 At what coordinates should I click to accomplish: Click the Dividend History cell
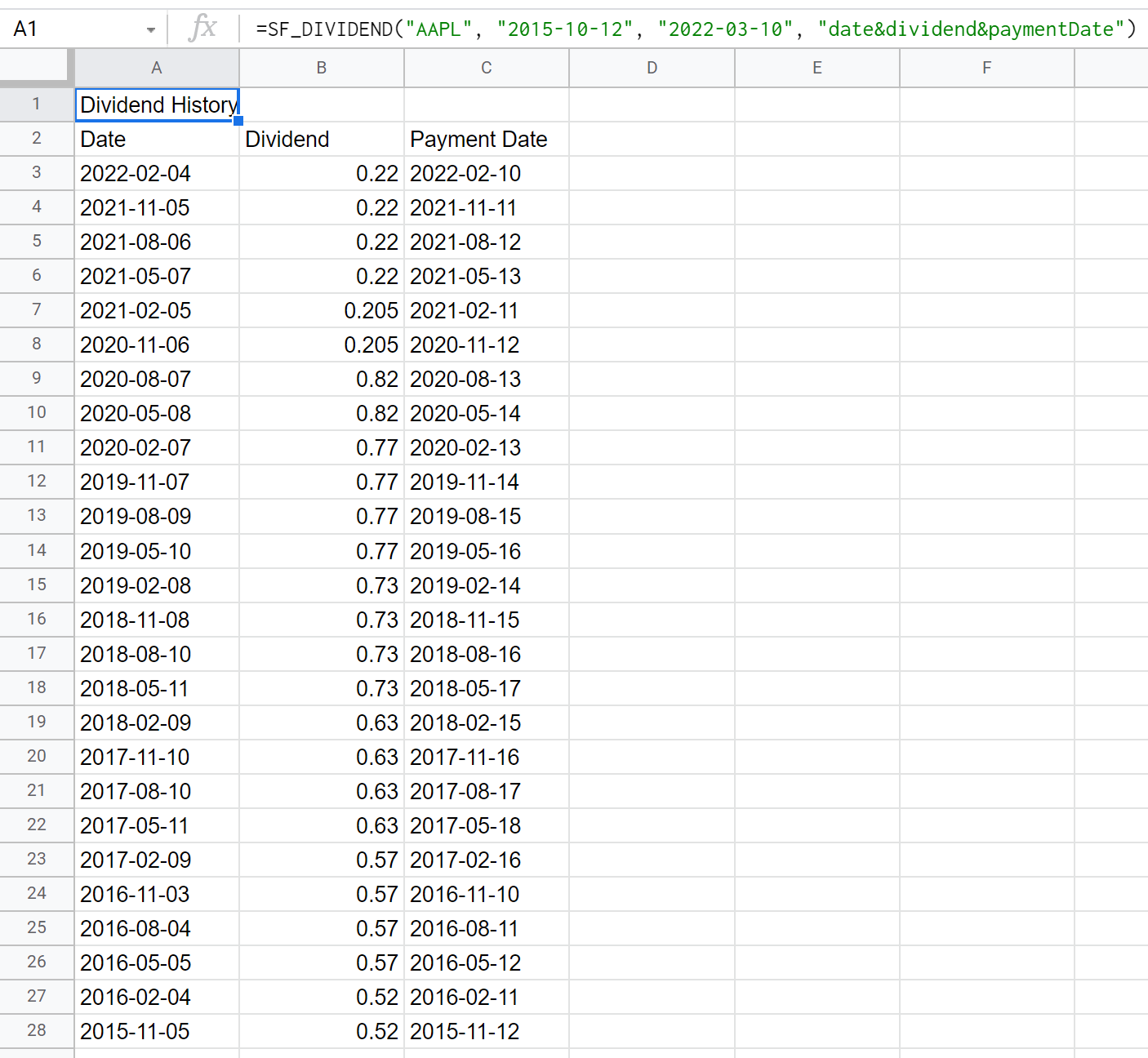tap(157, 104)
